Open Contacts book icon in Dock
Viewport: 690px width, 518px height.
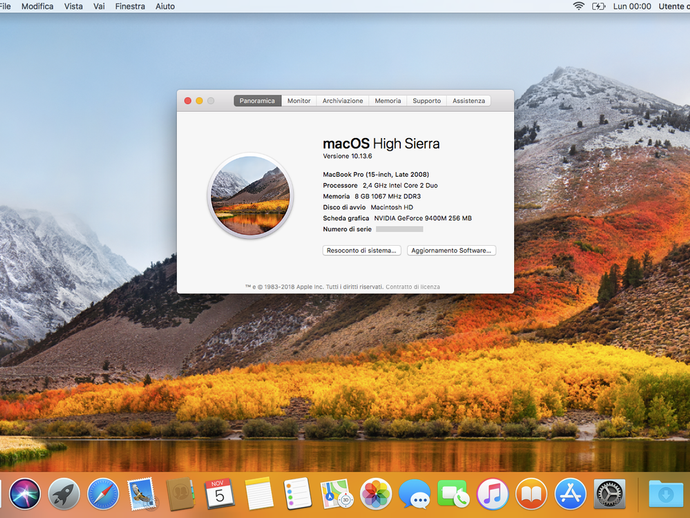180,494
